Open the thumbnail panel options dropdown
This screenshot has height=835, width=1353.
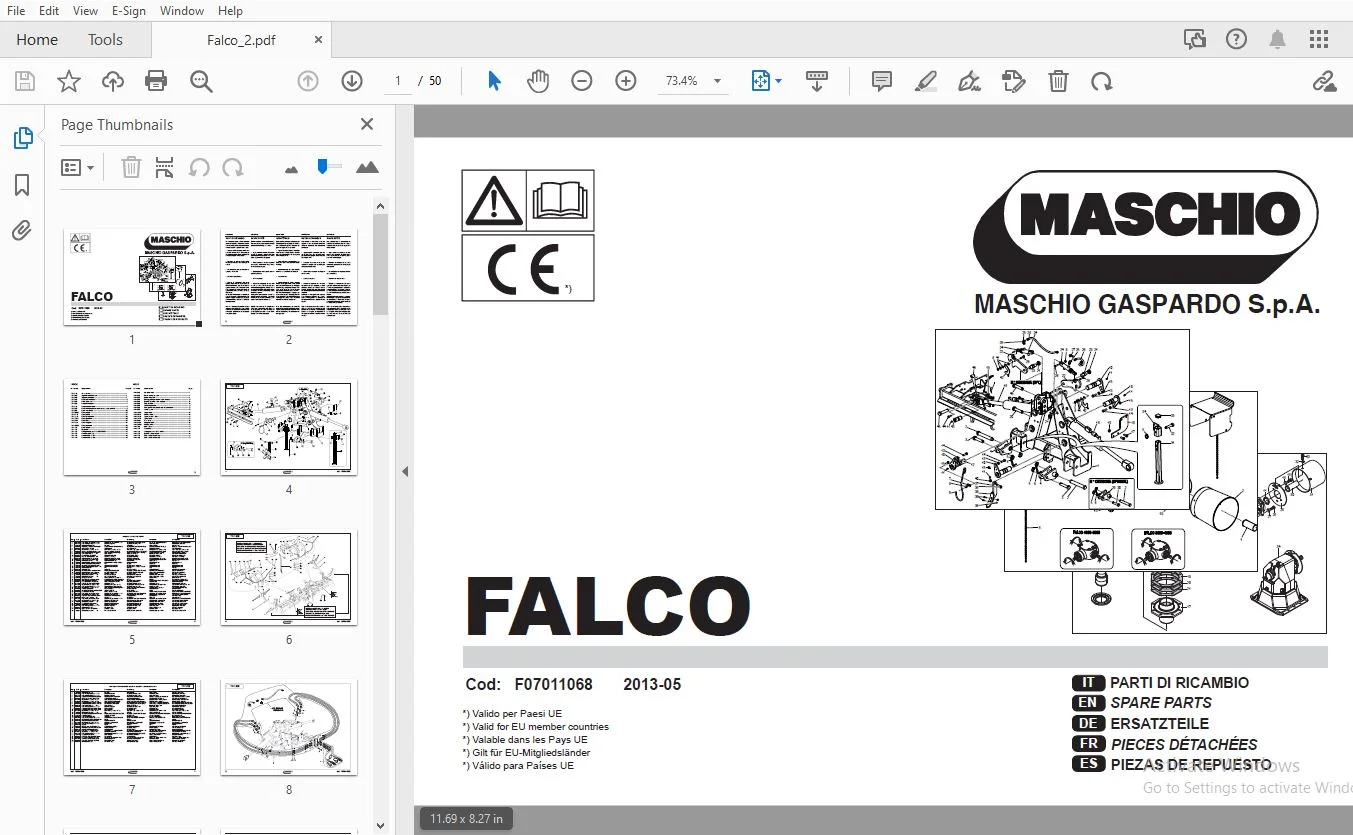pos(77,167)
